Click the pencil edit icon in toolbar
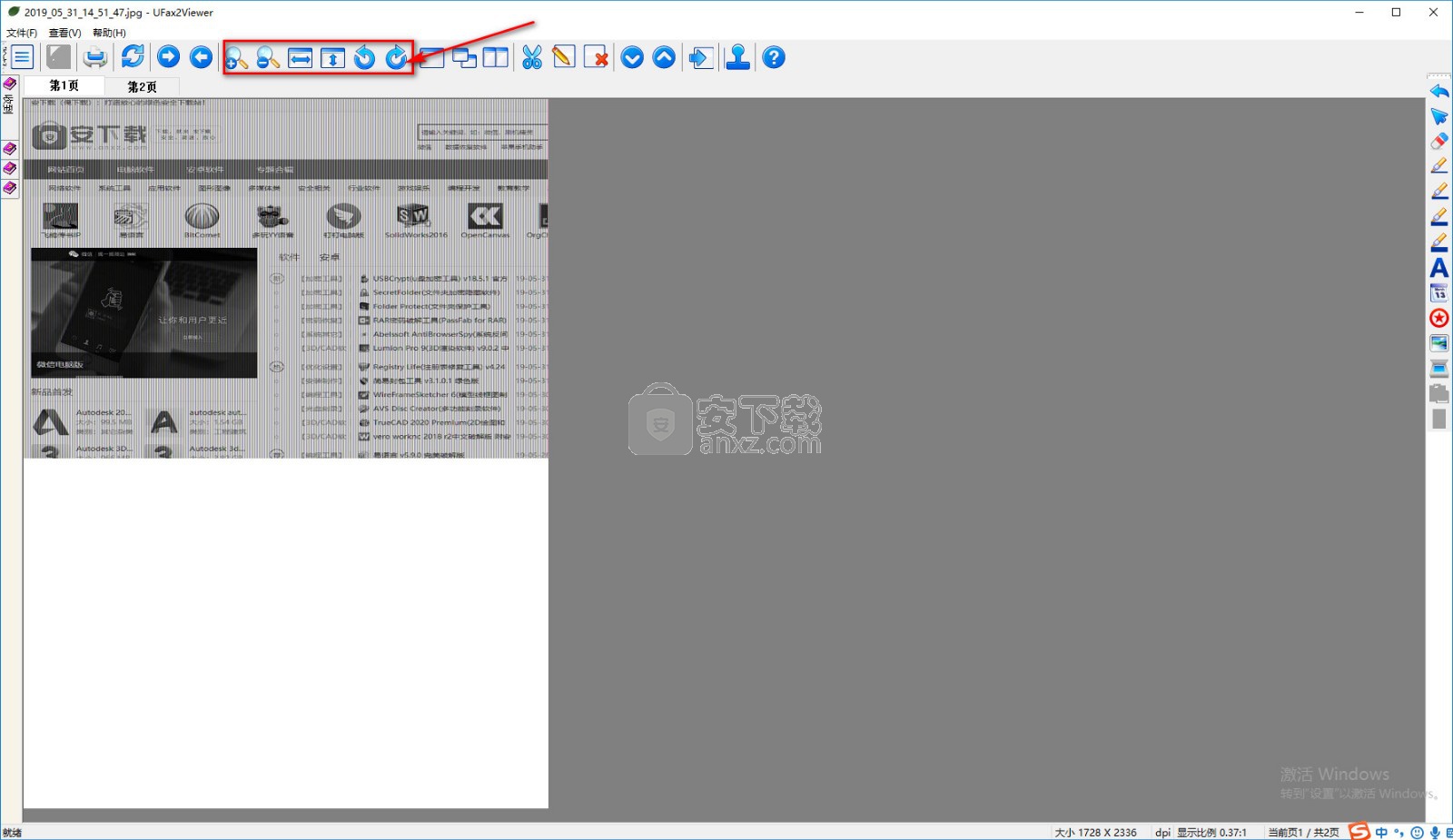The height and width of the screenshot is (840, 1453). [x=564, y=58]
